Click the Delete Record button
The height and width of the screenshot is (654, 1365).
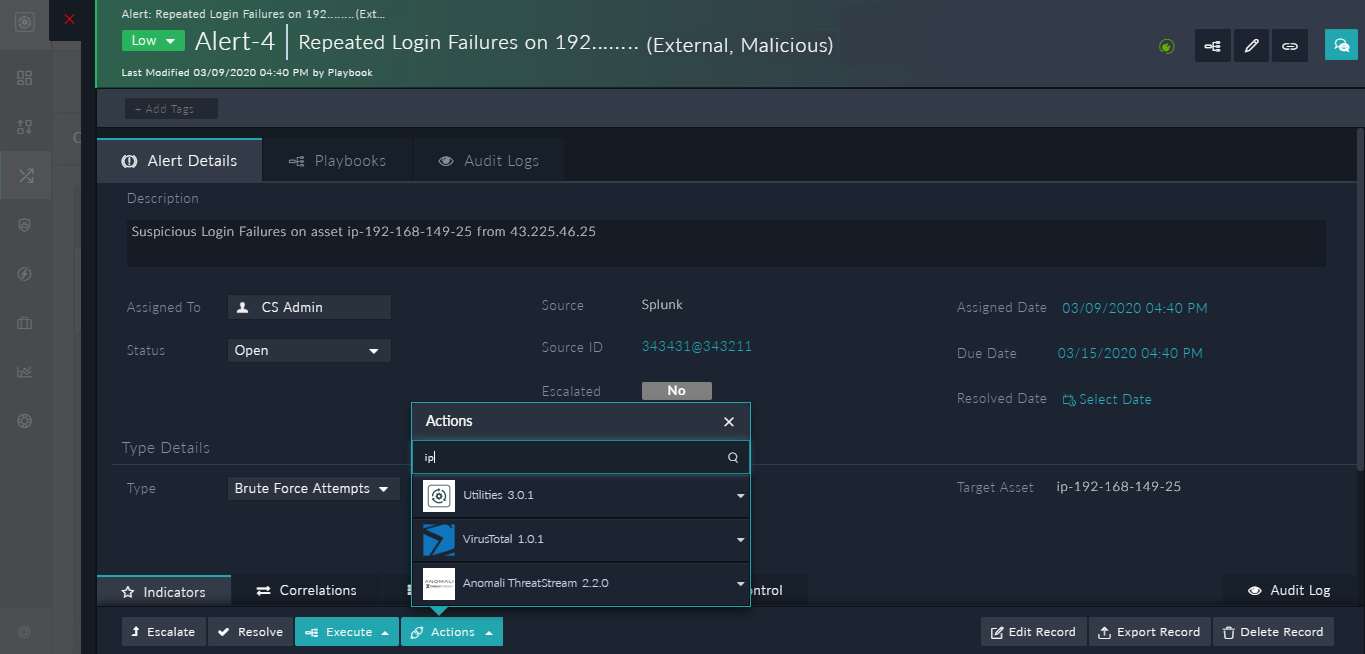pyautogui.click(x=1272, y=632)
